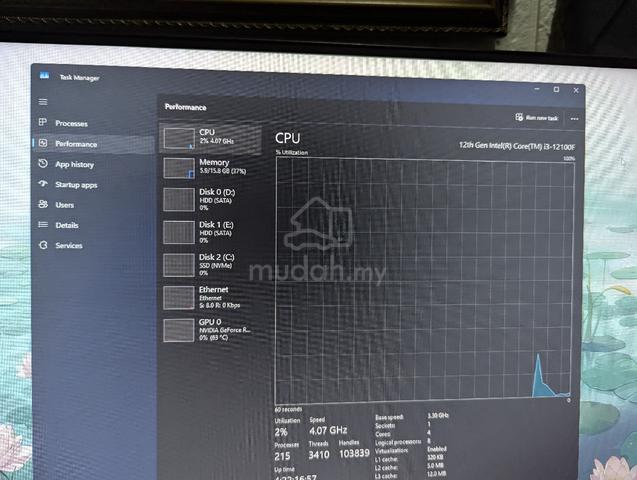Select the CPU mini graph thumbnail
637x480 pixels.
click(x=179, y=139)
